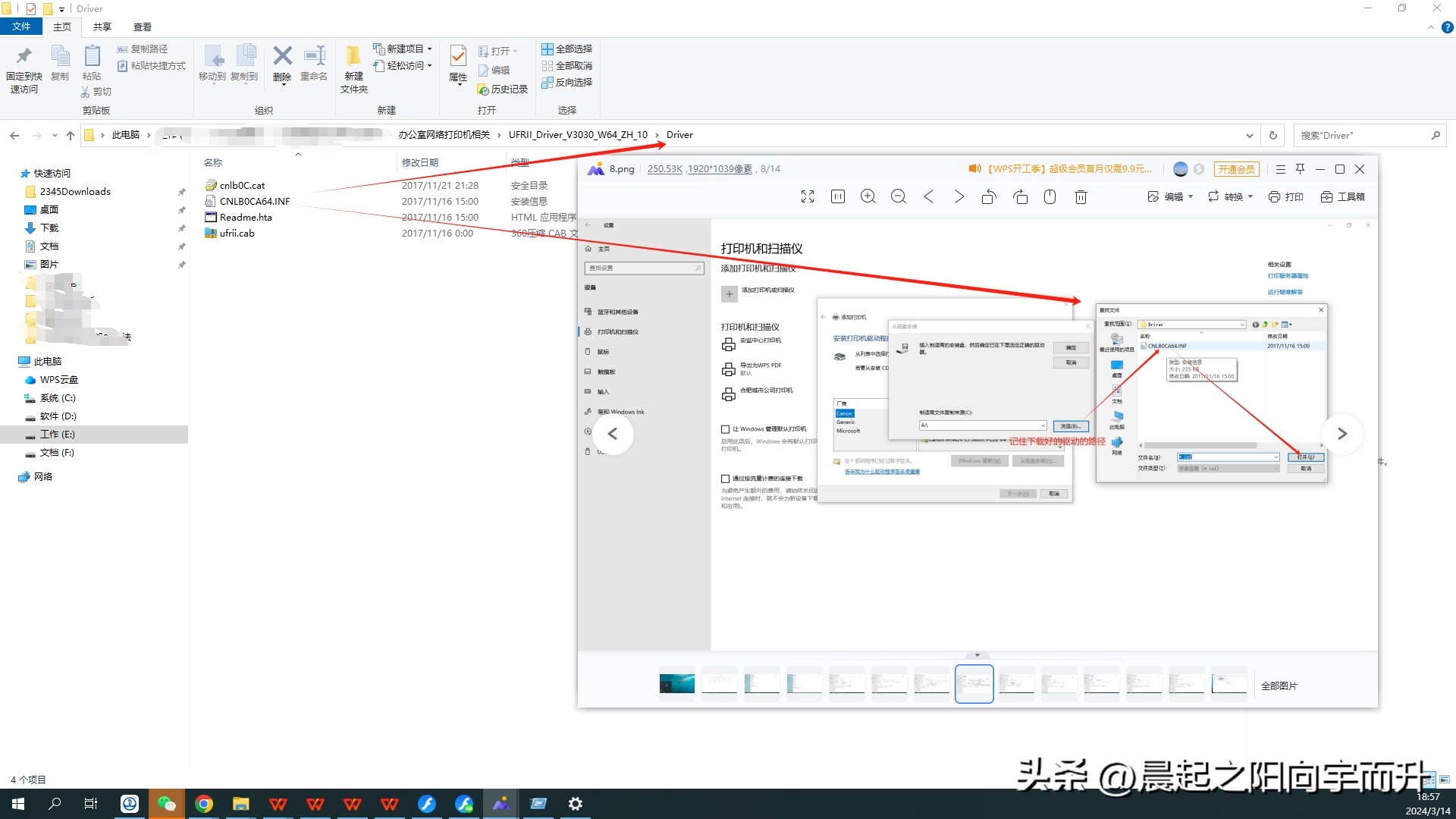Toggle mouse scroll mode icon
Viewport: 1456px width, 819px height.
point(1050,197)
